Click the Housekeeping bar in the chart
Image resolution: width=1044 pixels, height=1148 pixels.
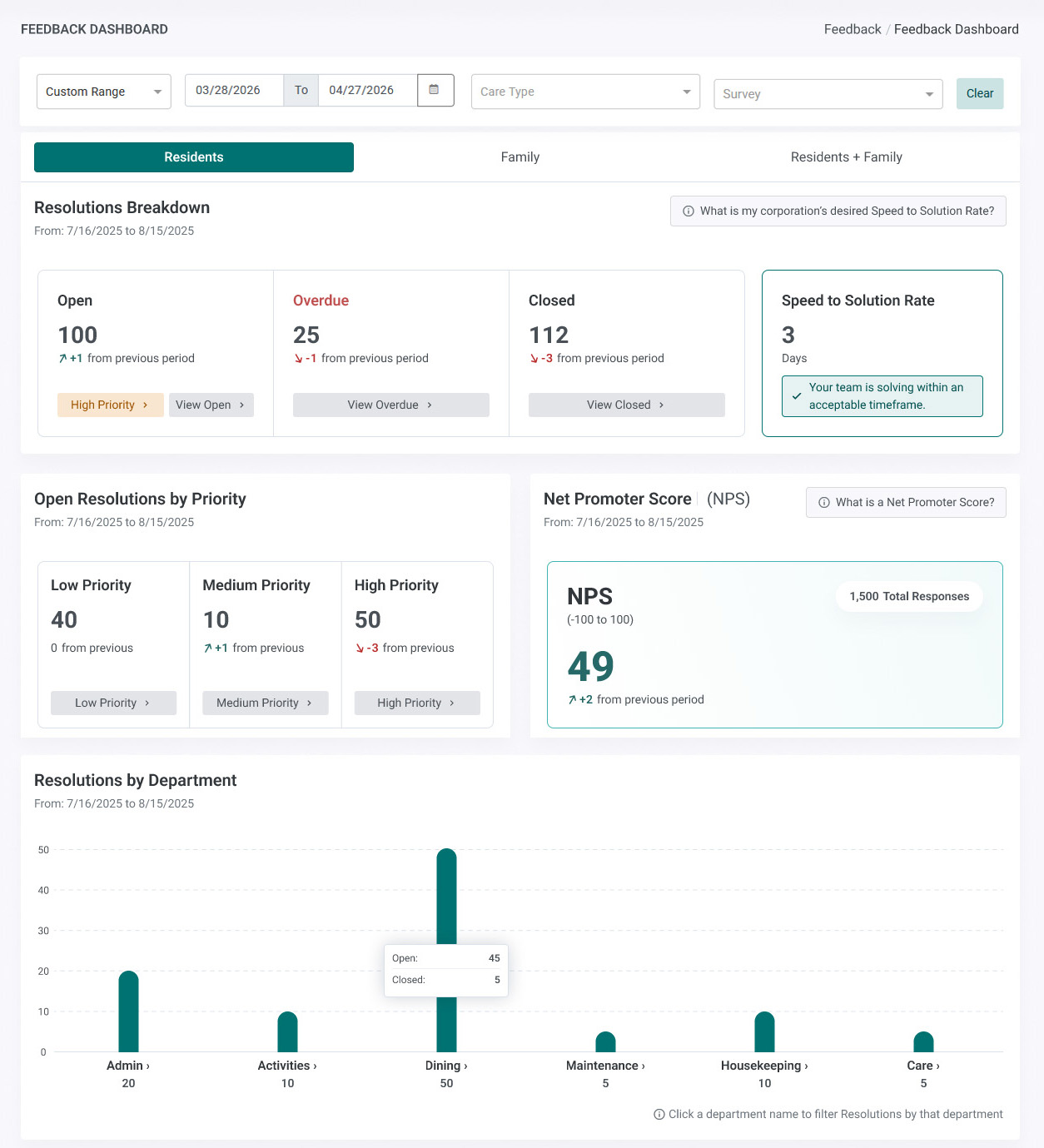(x=764, y=1032)
